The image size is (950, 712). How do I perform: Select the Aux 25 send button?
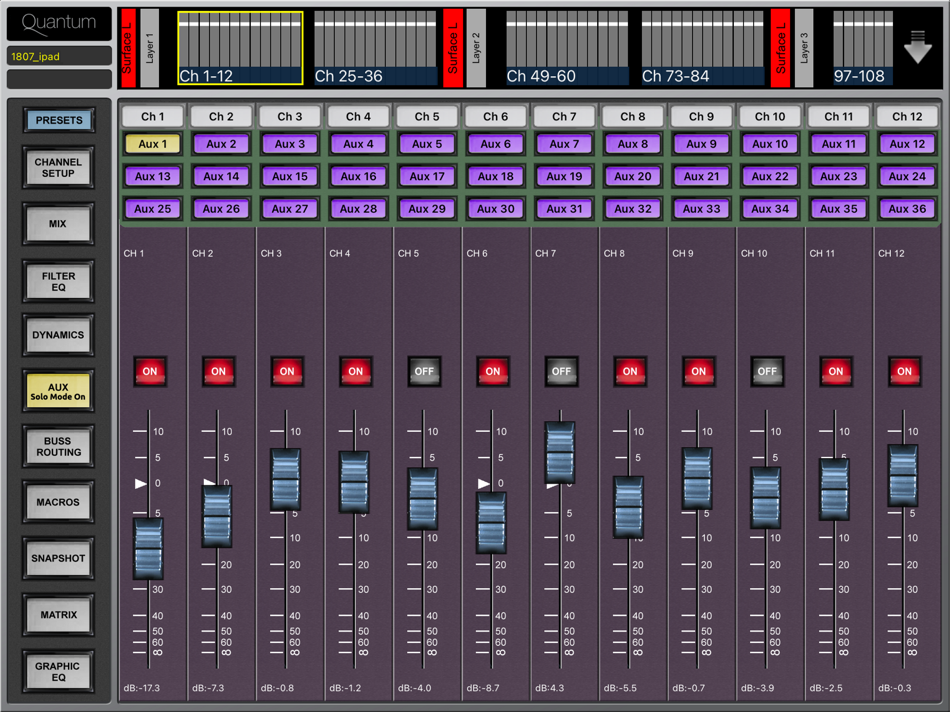tap(153, 209)
